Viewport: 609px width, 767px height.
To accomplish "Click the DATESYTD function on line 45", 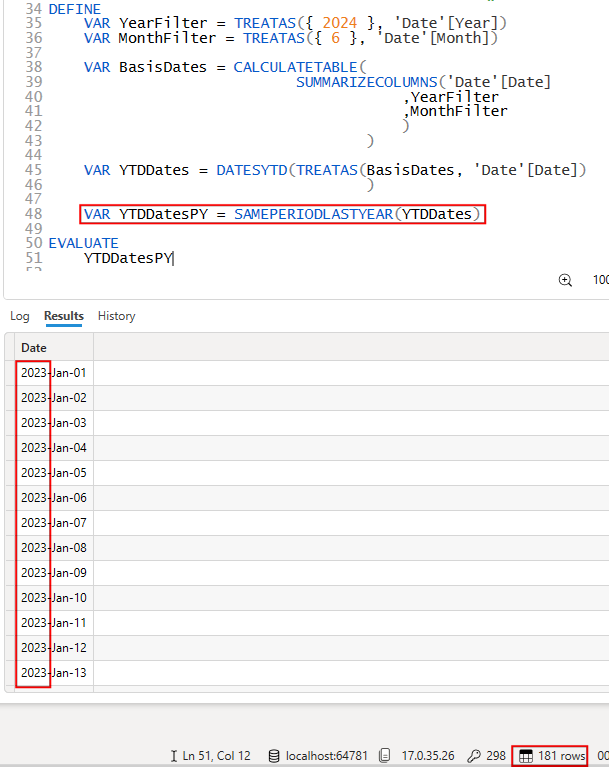I will click(252, 170).
